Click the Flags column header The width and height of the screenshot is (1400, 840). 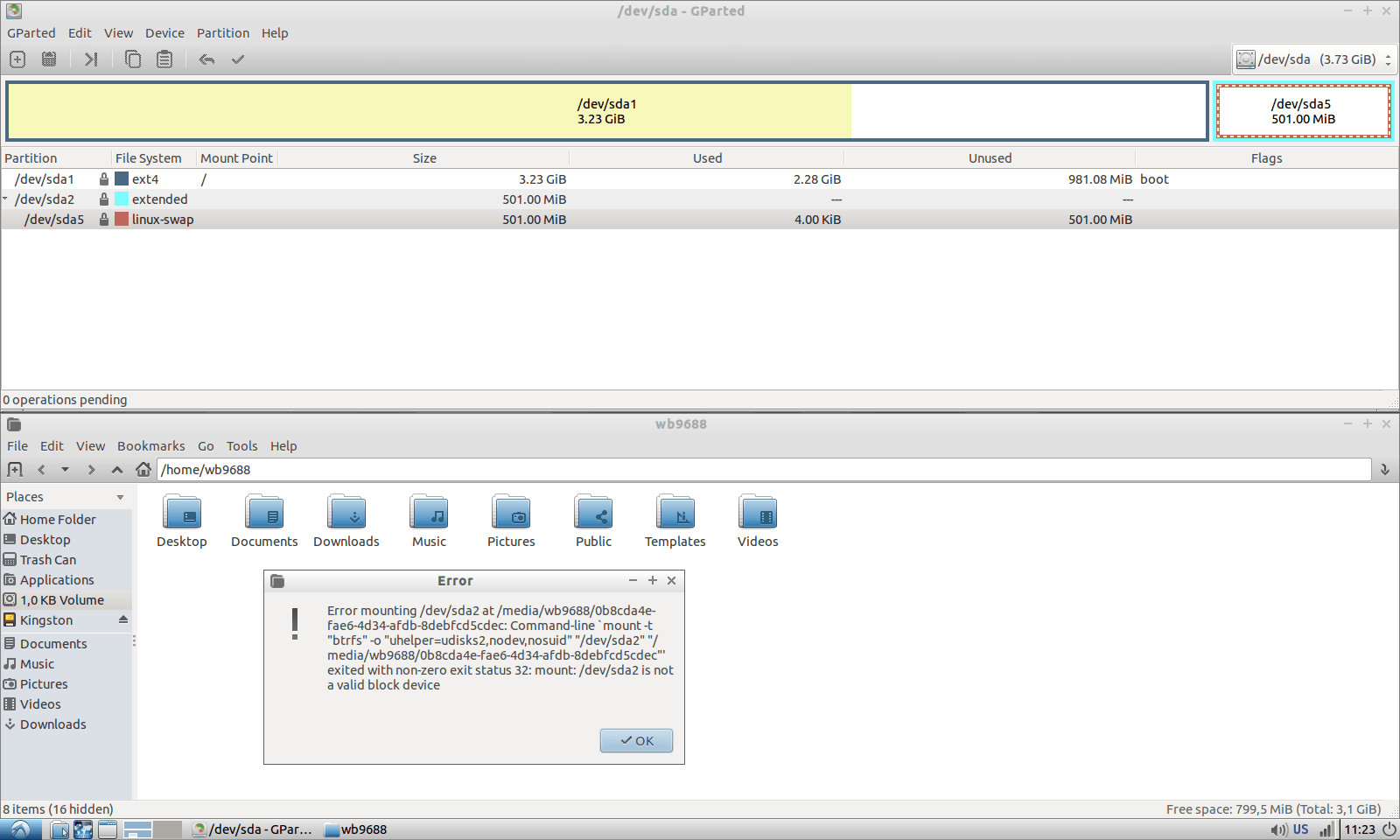[x=1266, y=158]
